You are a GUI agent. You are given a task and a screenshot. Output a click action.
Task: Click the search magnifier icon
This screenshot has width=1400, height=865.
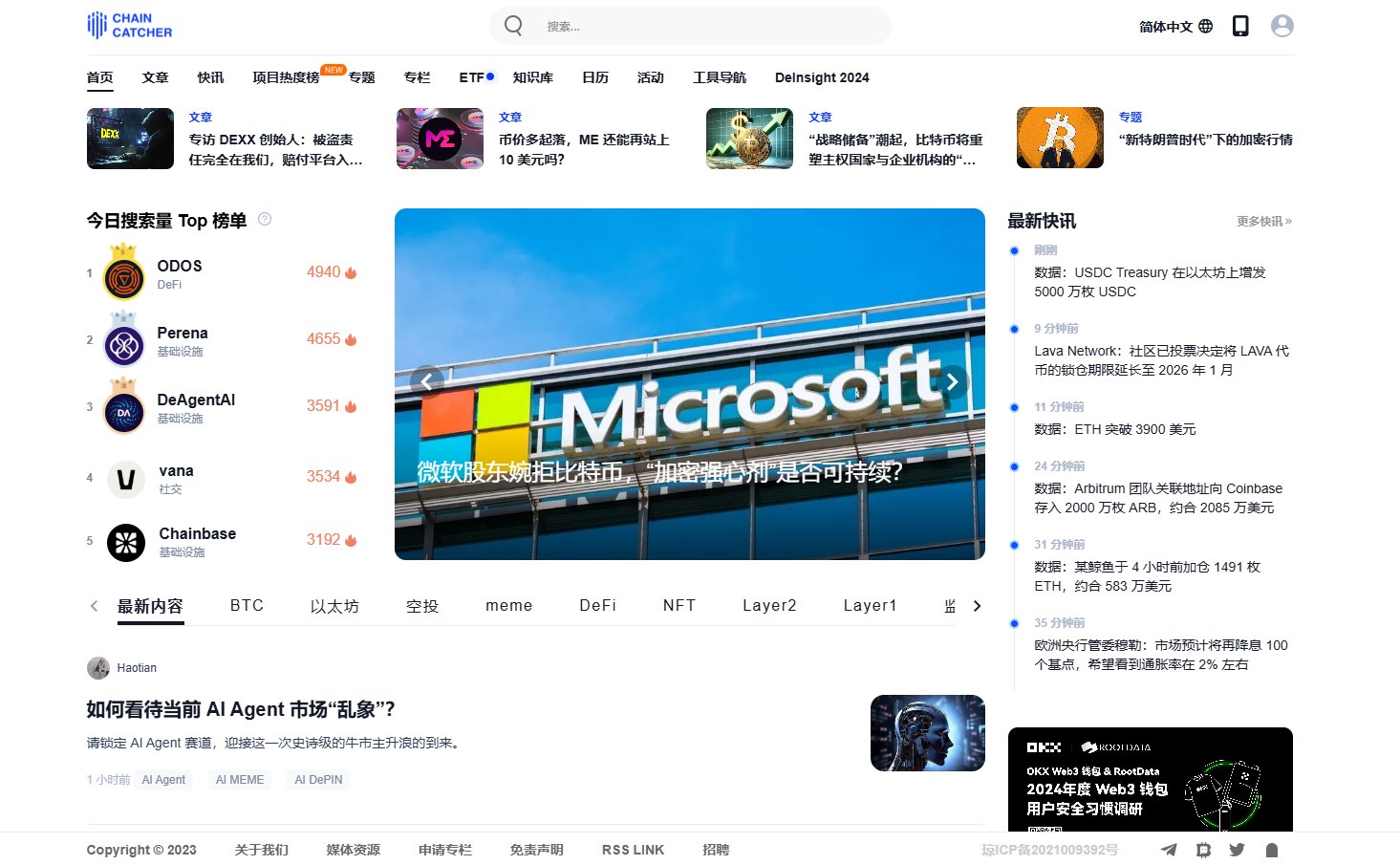pos(513,26)
